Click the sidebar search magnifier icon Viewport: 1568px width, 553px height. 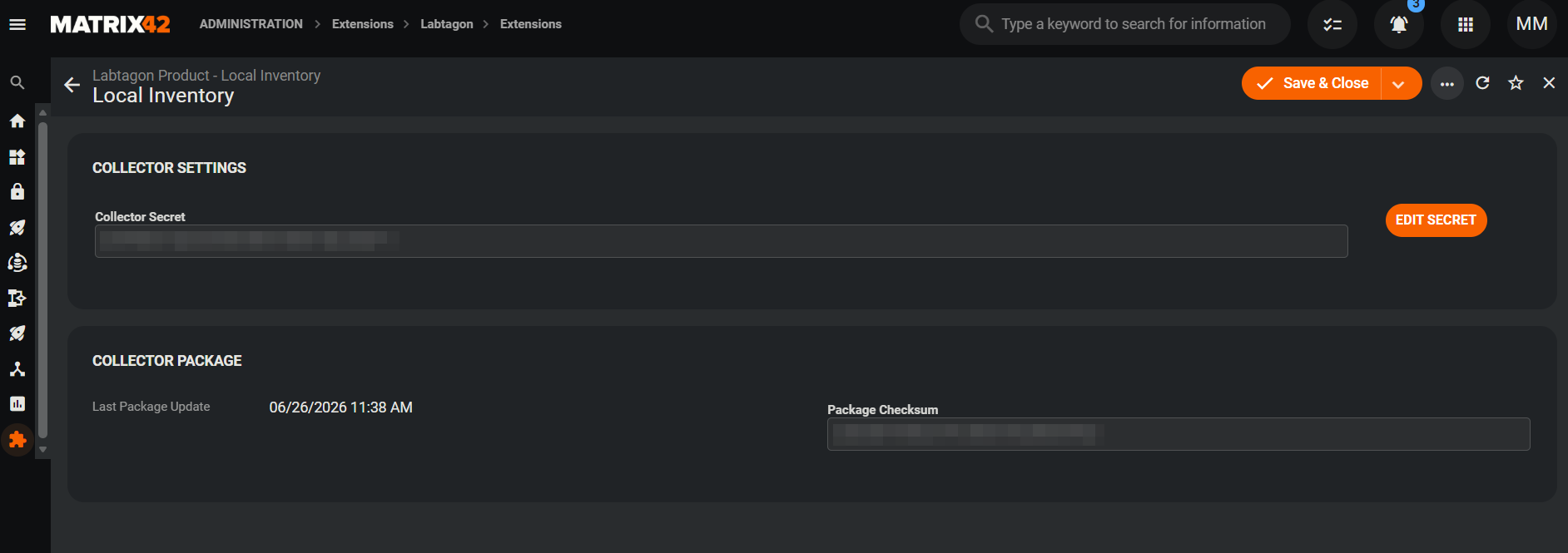click(17, 82)
